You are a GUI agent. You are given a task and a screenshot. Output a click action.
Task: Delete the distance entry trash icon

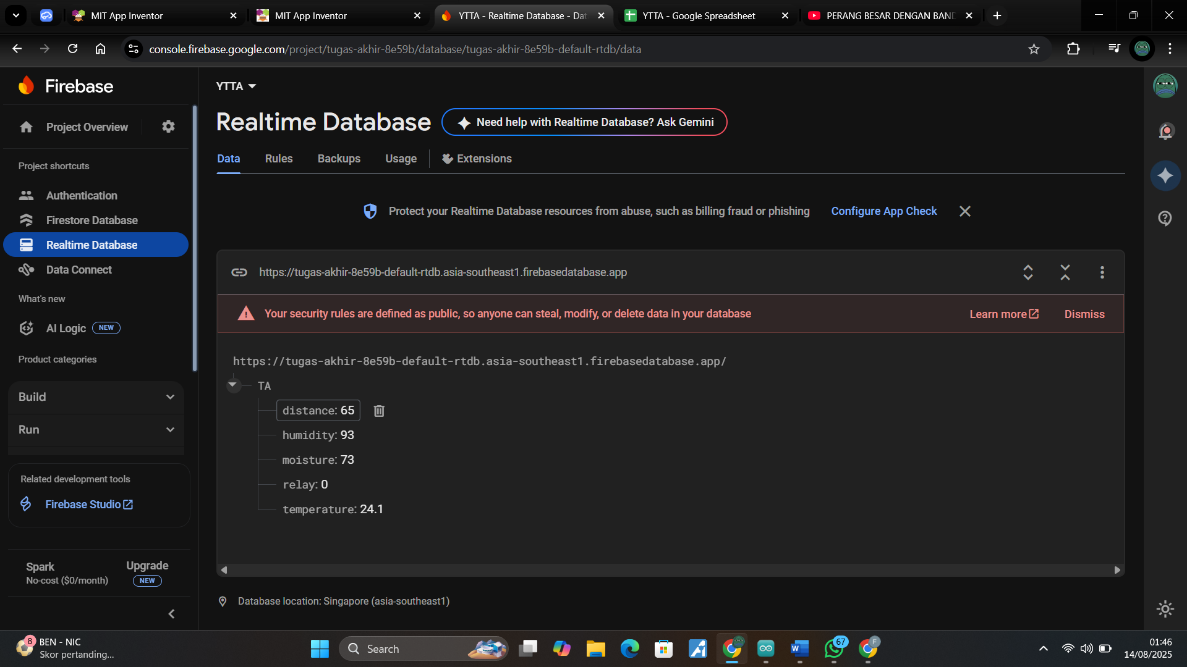click(x=379, y=410)
